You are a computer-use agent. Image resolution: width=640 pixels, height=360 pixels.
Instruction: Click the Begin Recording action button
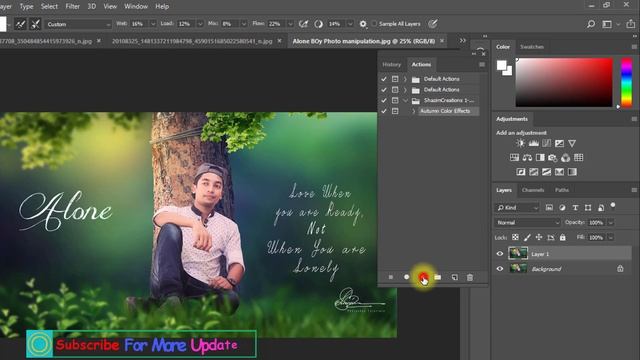(406, 277)
